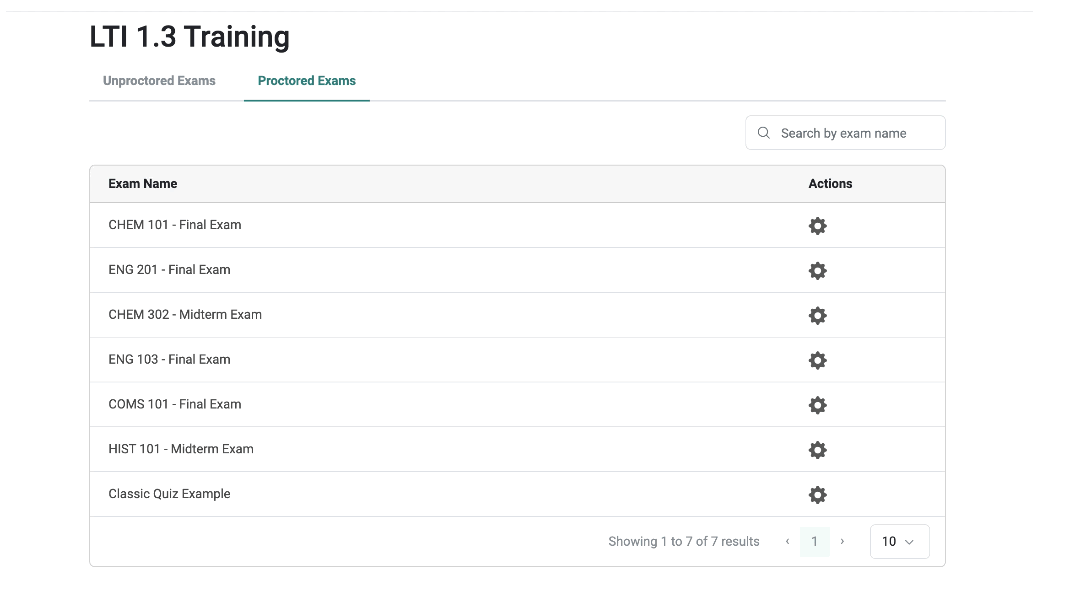Open settings gear for CHEM 101 - Final Exam
The height and width of the screenshot is (608, 1080).
[x=817, y=226]
